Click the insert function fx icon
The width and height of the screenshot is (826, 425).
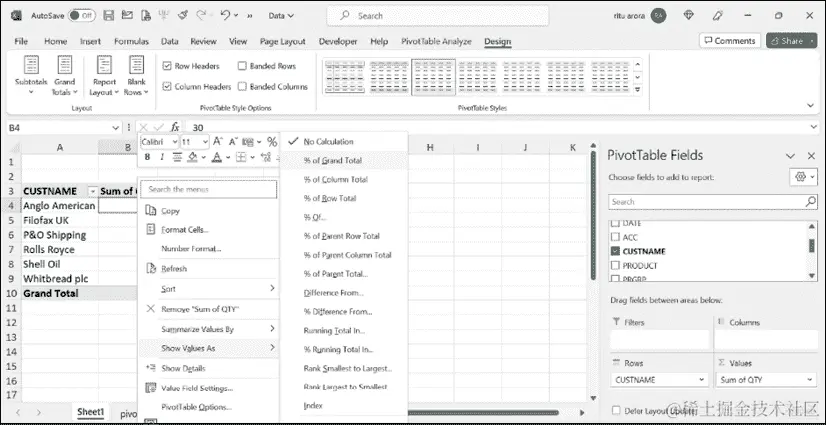tap(175, 127)
